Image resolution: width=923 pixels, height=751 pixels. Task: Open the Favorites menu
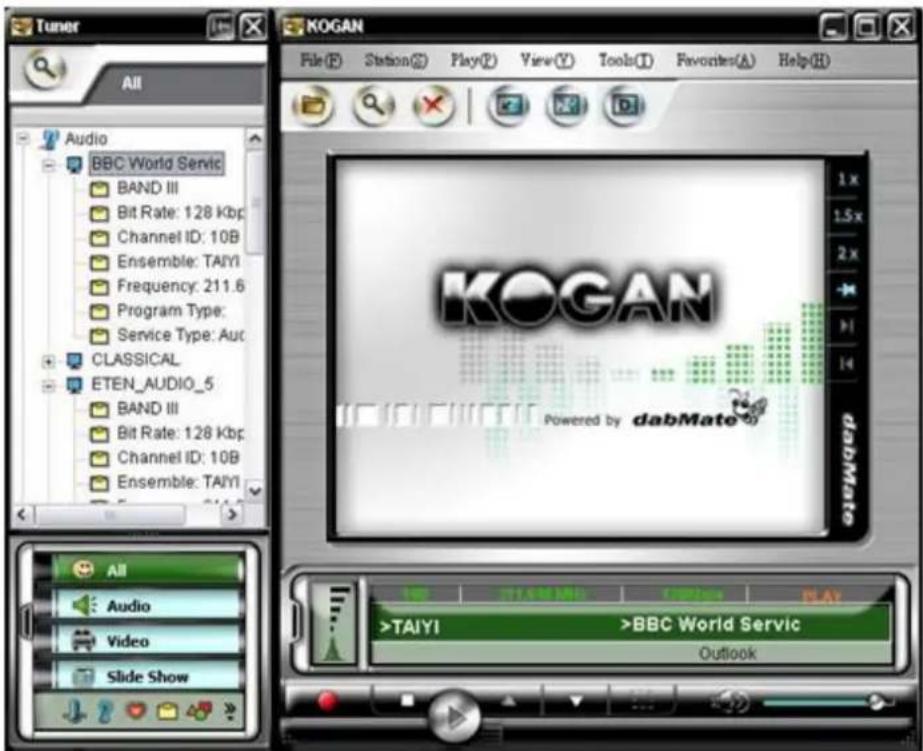pyautogui.click(x=715, y=60)
